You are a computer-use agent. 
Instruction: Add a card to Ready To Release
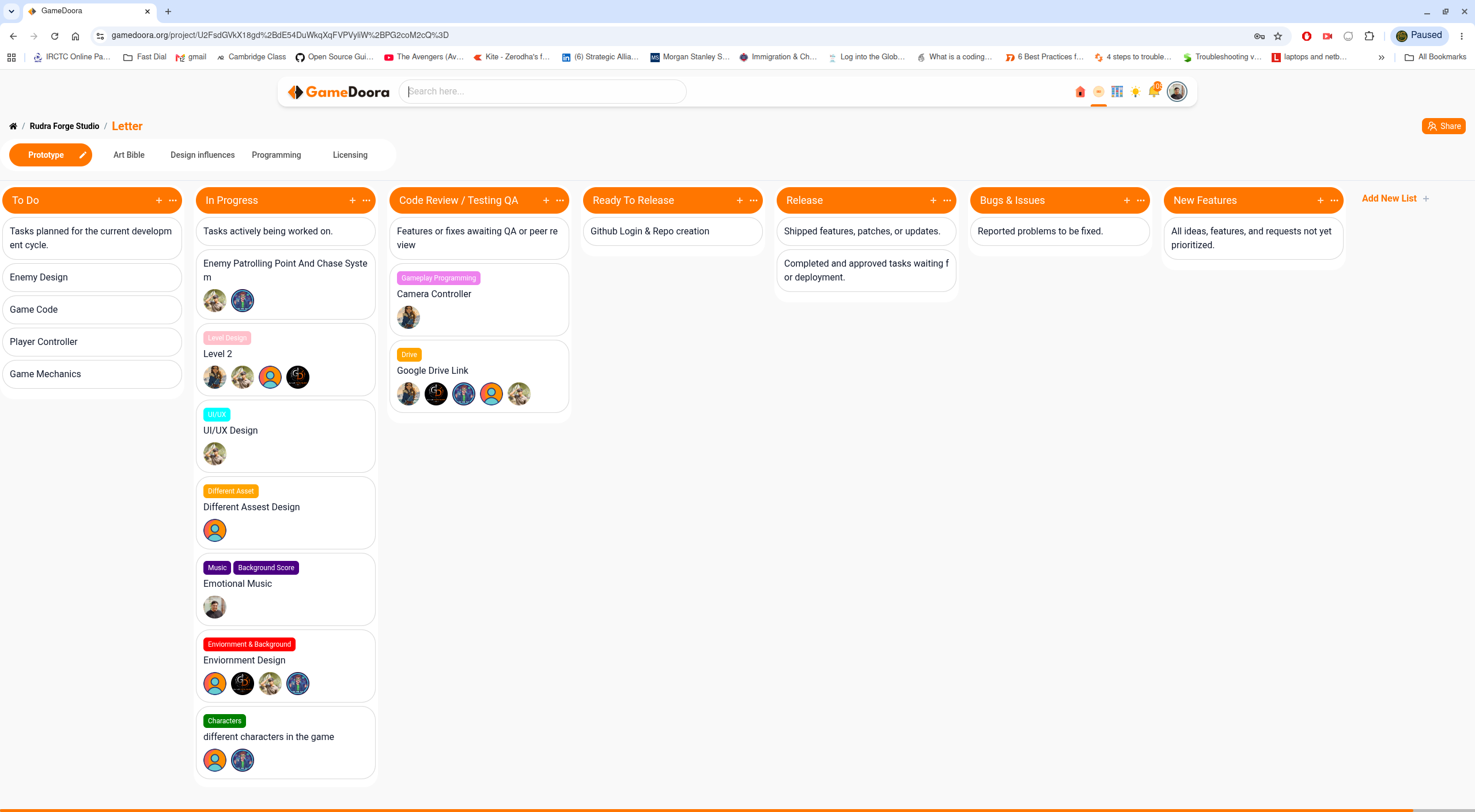click(740, 200)
